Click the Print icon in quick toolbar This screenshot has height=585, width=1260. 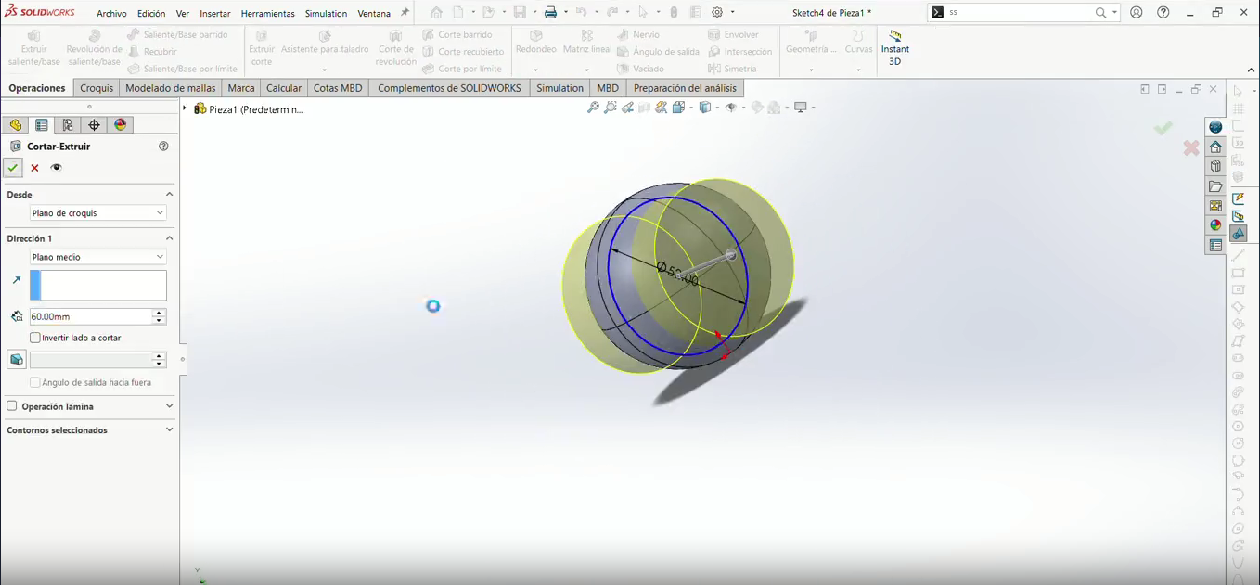click(550, 13)
